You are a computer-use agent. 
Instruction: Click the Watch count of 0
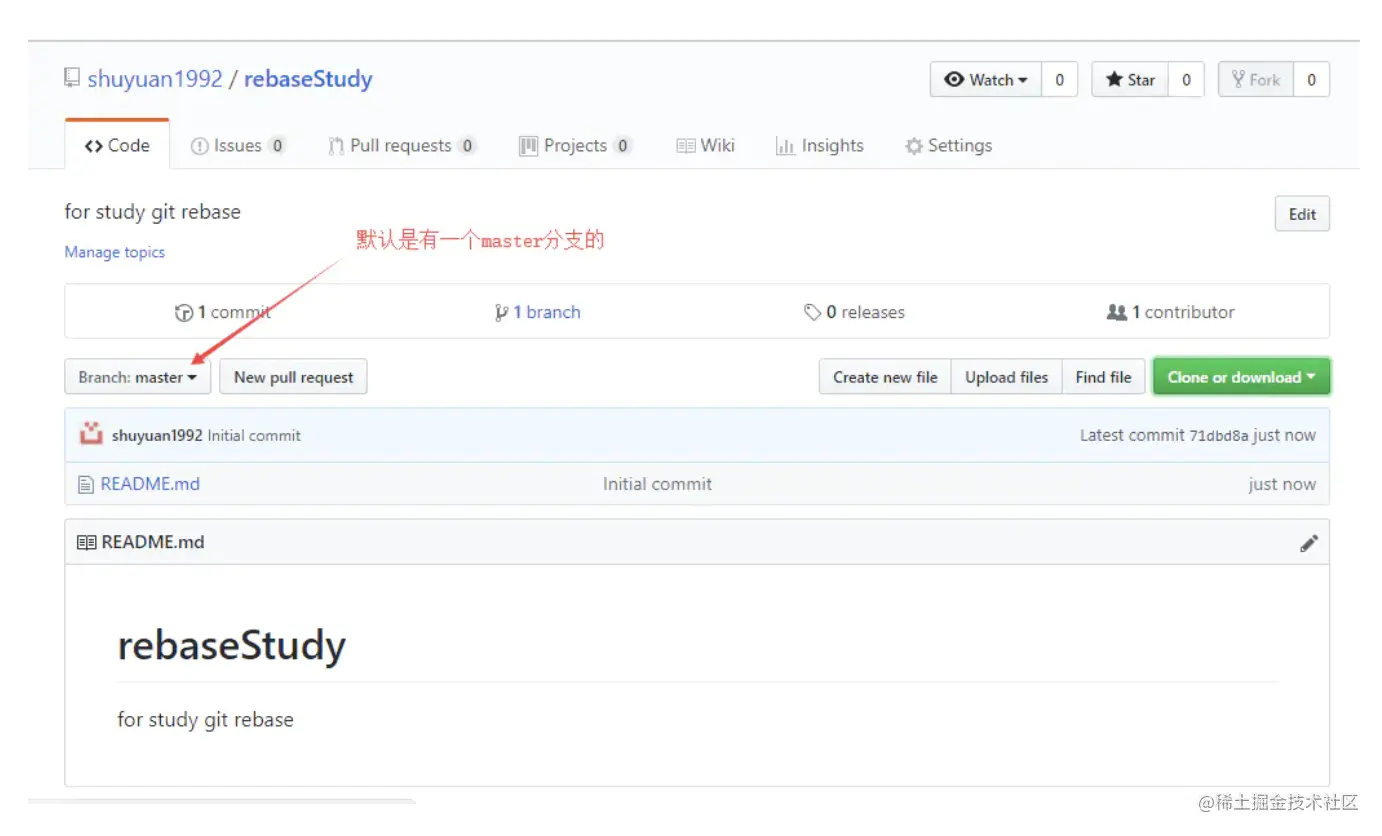click(x=1059, y=80)
